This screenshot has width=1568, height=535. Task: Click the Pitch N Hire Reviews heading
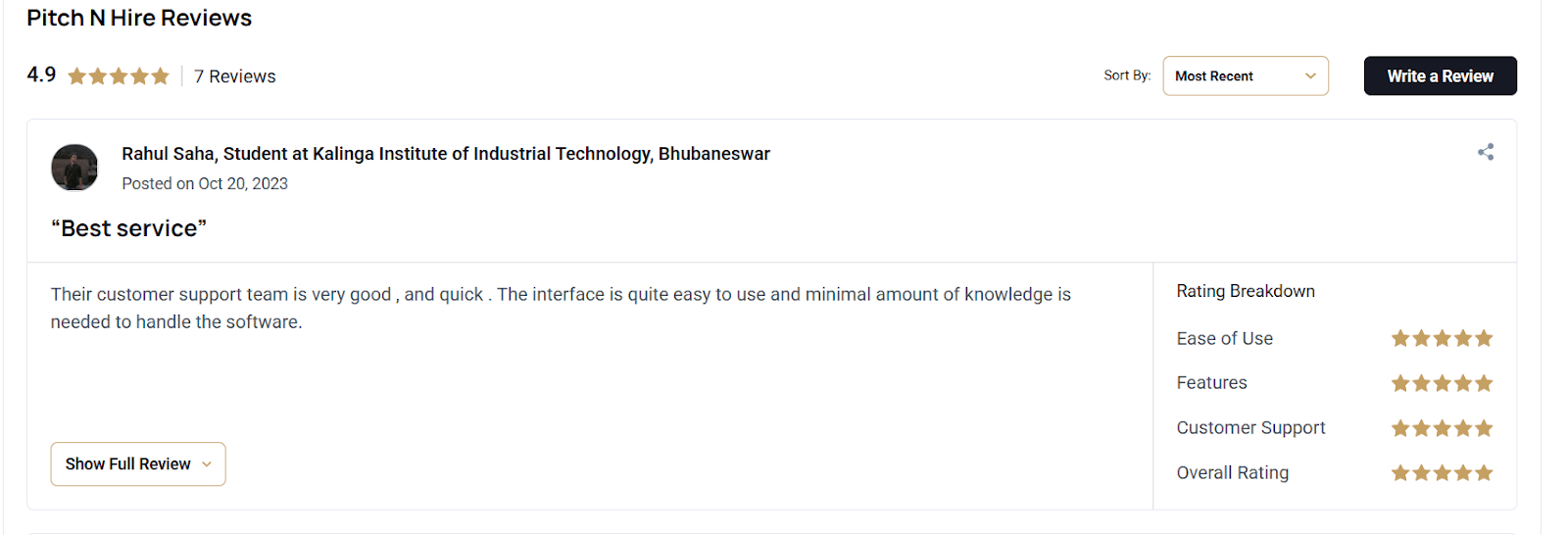coord(139,18)
